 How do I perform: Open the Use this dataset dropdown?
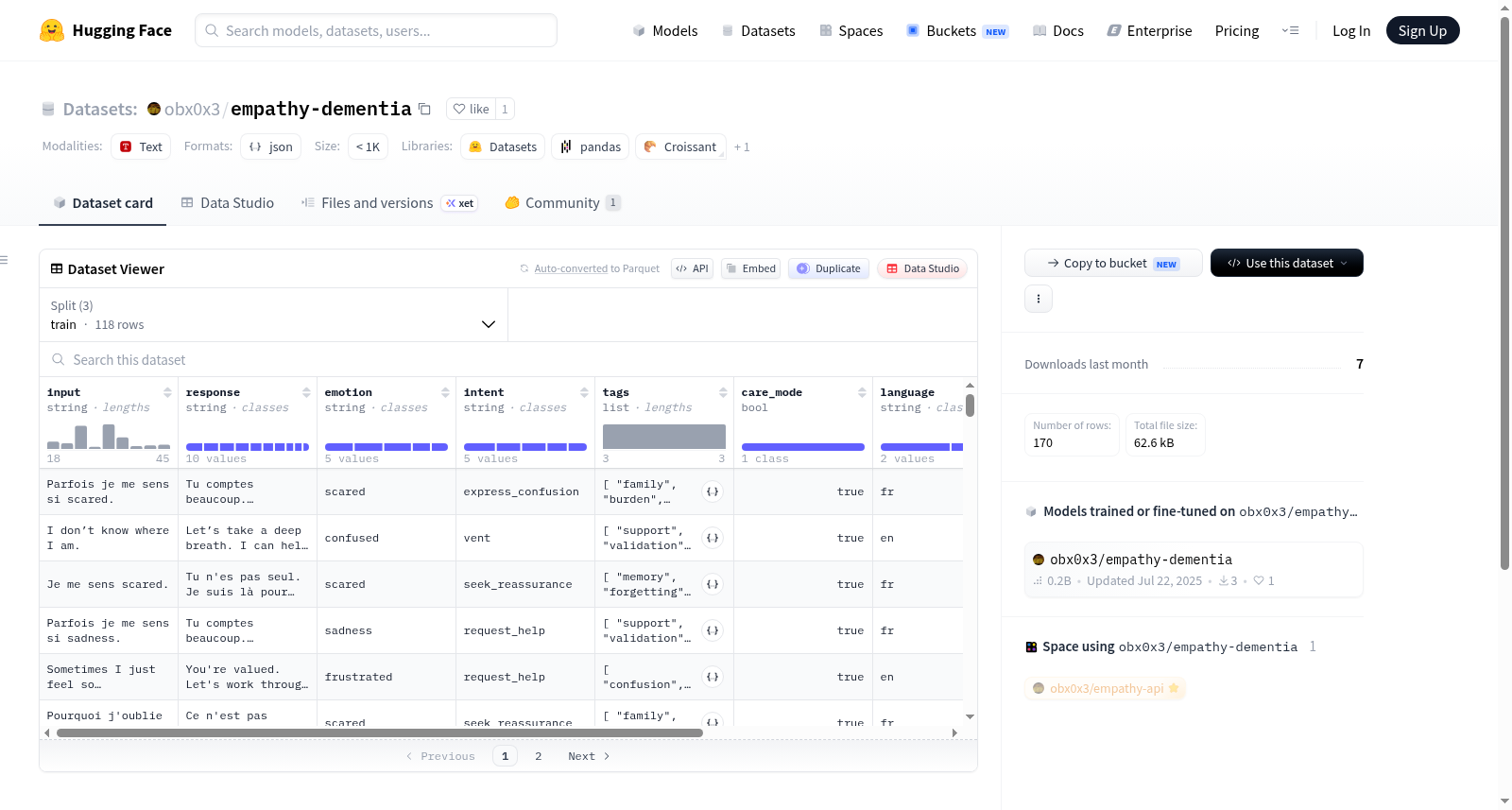coord(1287,263)
